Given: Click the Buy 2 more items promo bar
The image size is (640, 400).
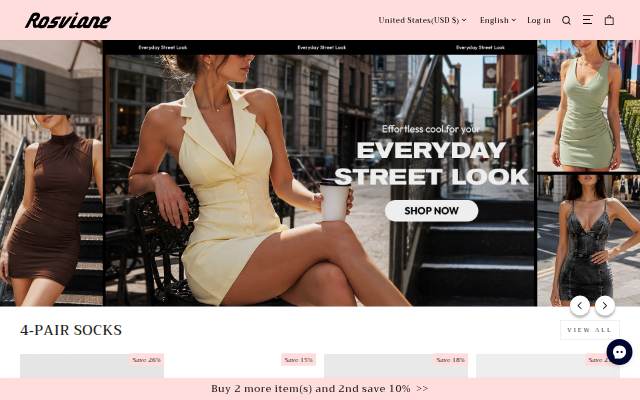Looking at the screenshot, I should 320,389.
